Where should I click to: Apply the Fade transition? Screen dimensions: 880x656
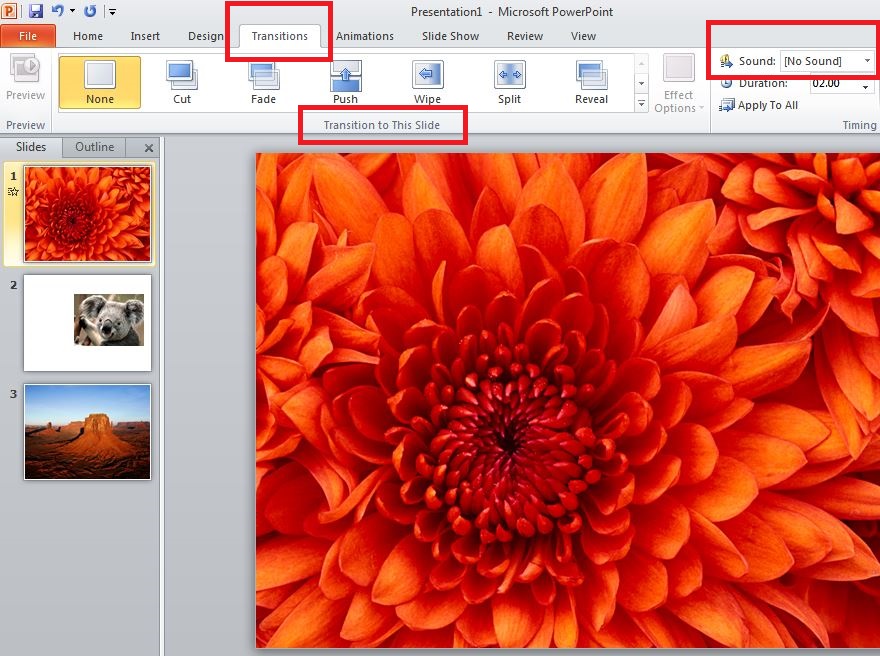263,82
